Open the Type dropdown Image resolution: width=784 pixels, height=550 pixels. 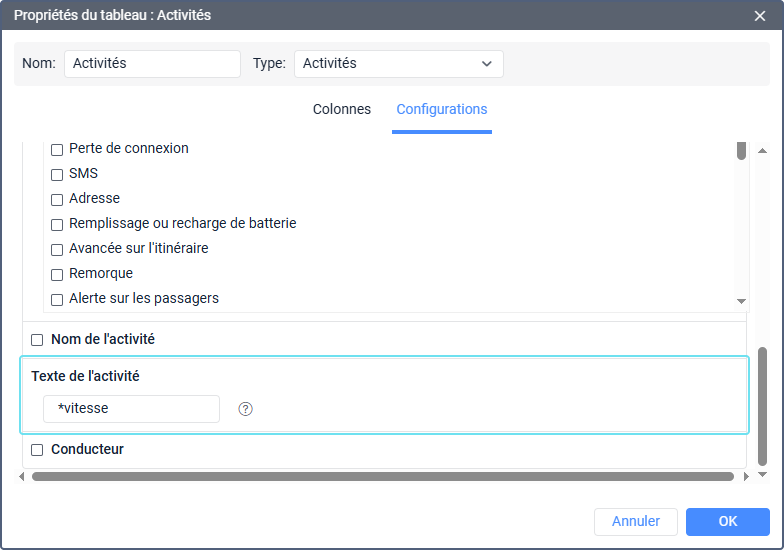coord(398,64)
